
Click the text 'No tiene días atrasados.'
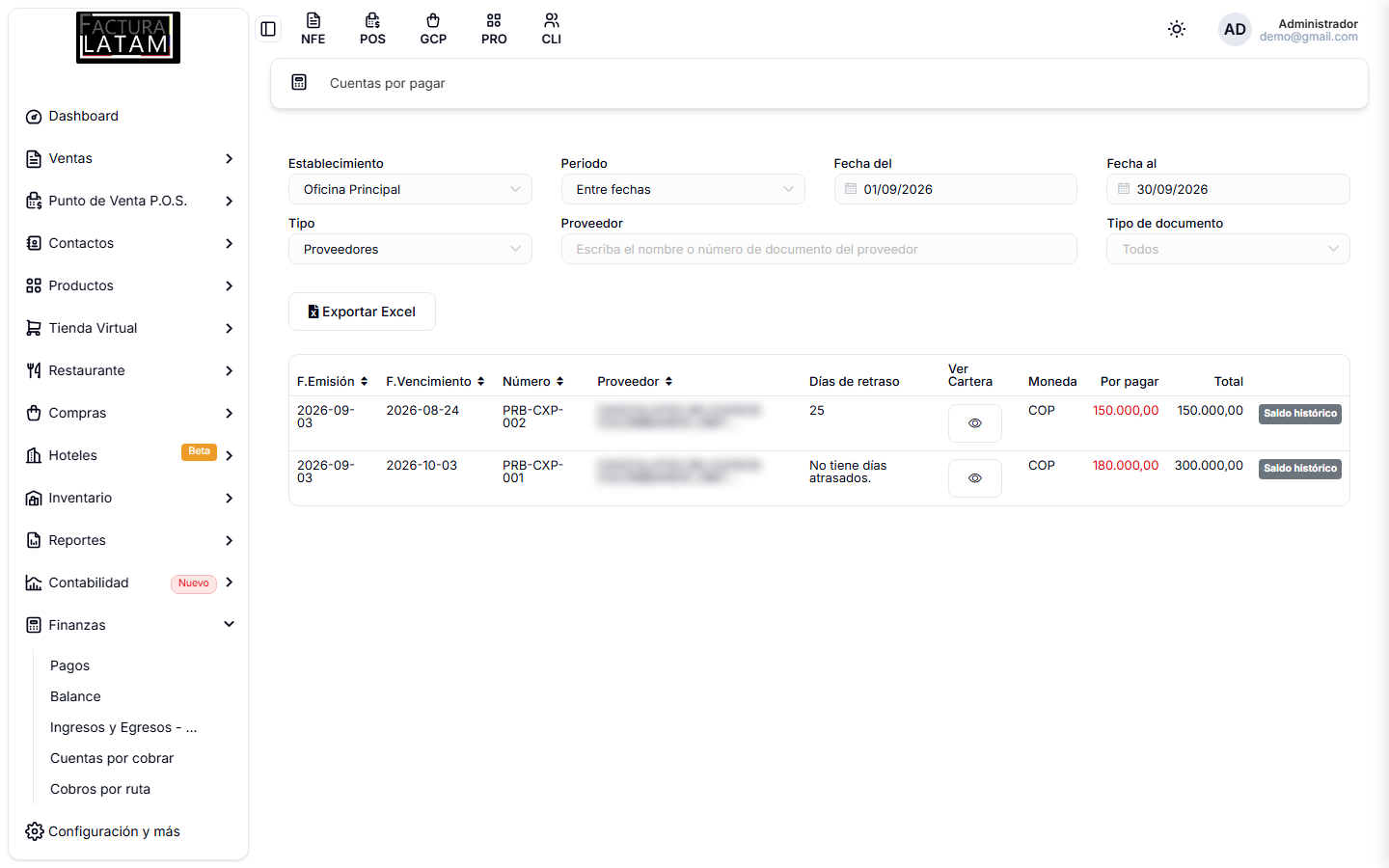(848, 472)
